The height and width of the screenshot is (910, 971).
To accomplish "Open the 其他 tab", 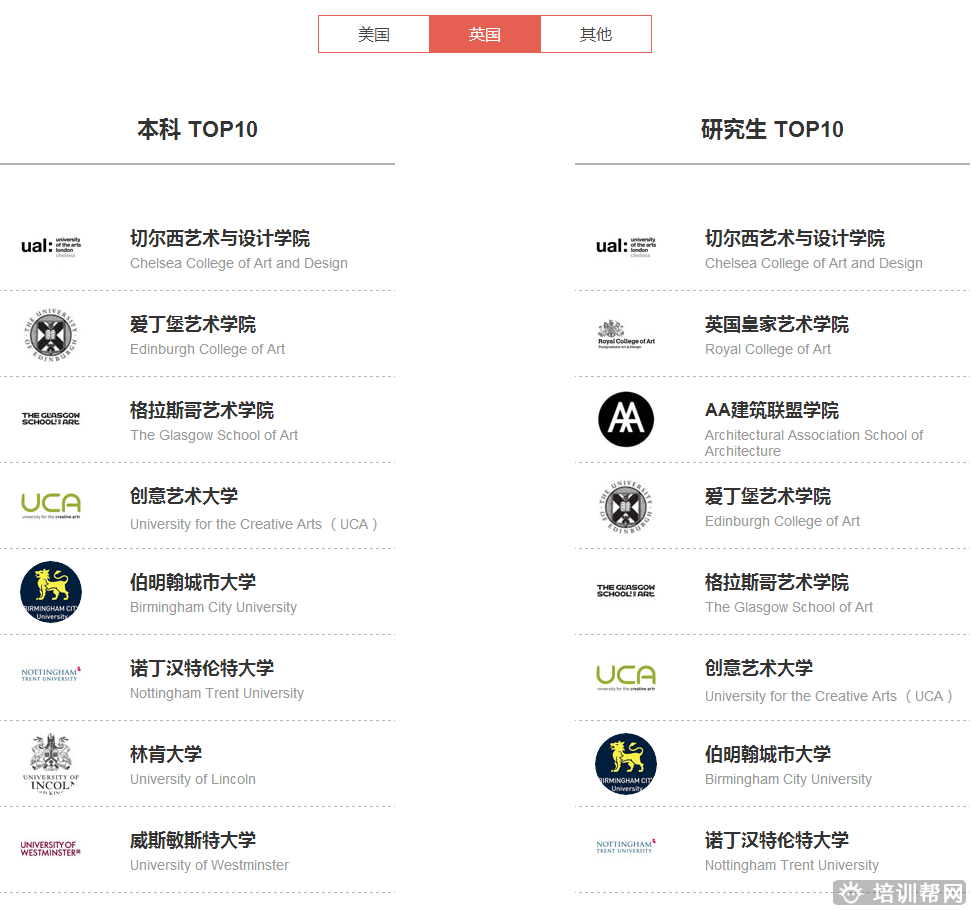I will (x=596, y=34).
